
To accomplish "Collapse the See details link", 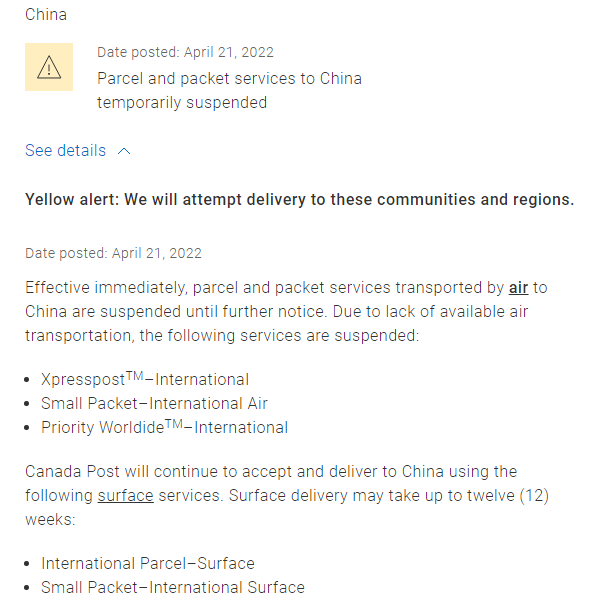I will (78, 150).
